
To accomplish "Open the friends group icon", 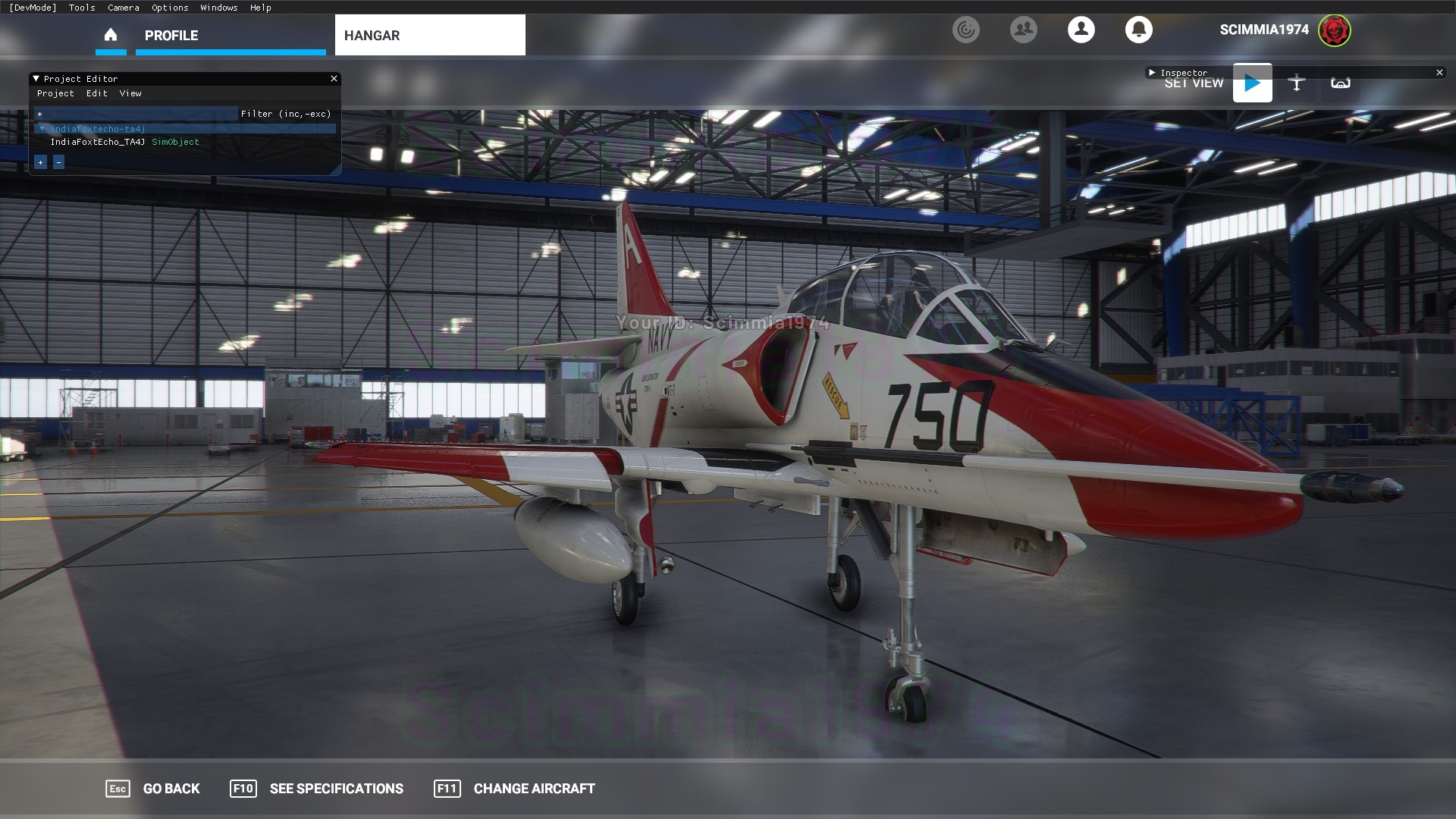I will click(1023, 30).
